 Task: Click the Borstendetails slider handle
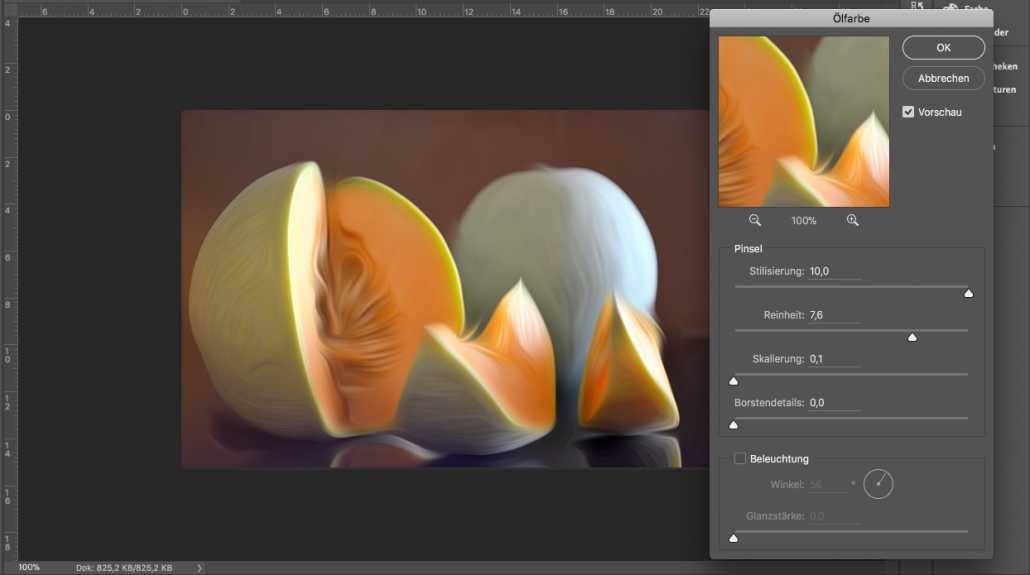tap(733, 425)
